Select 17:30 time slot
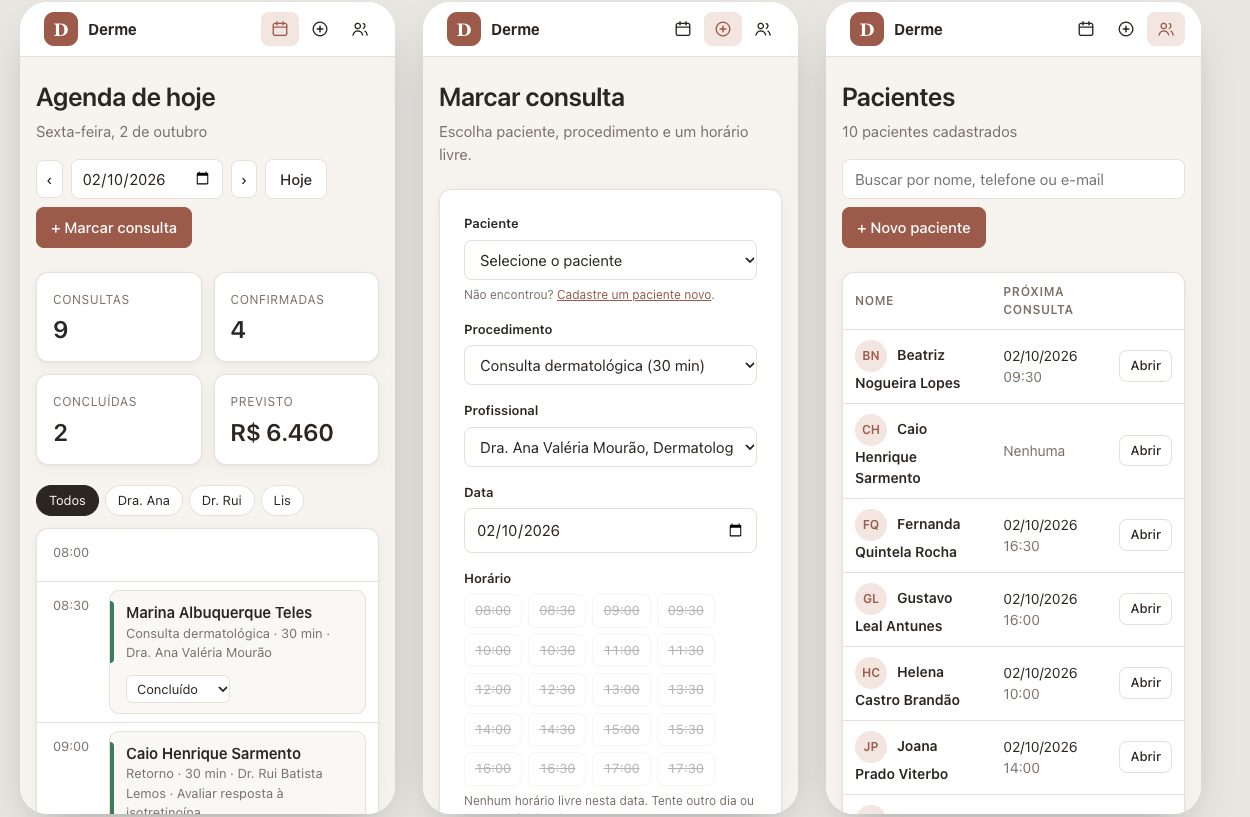Image resolution: width=1250 pixels, height=817 pixels. click(686, 768)
